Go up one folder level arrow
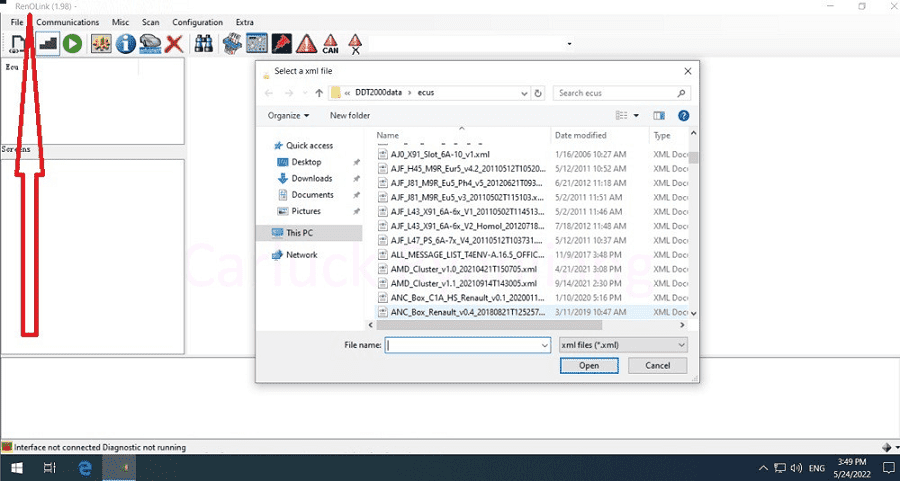This screenshot has height=481, width=900. (319, 93)
